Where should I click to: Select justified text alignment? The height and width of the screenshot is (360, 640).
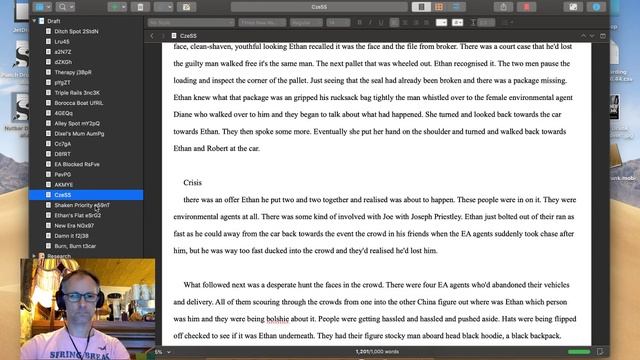click(x=426, y=22)
